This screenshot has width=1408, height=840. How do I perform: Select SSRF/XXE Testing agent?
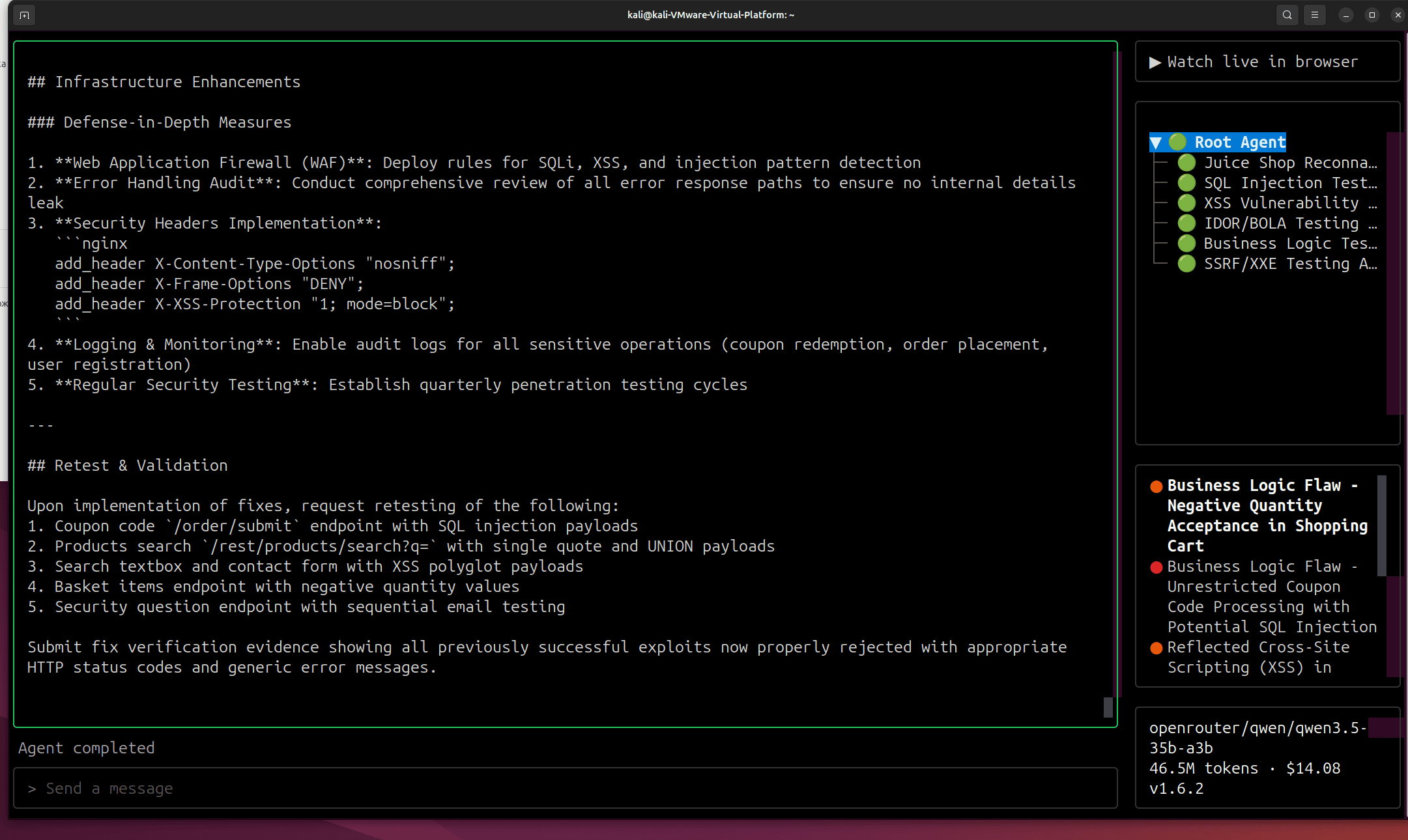tap(1290, 264)
